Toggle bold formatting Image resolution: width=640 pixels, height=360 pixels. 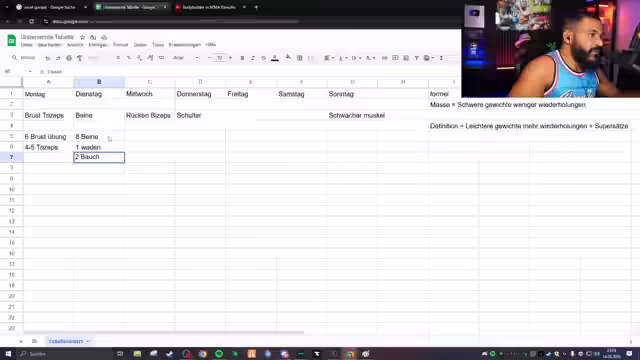click(242, 58)
